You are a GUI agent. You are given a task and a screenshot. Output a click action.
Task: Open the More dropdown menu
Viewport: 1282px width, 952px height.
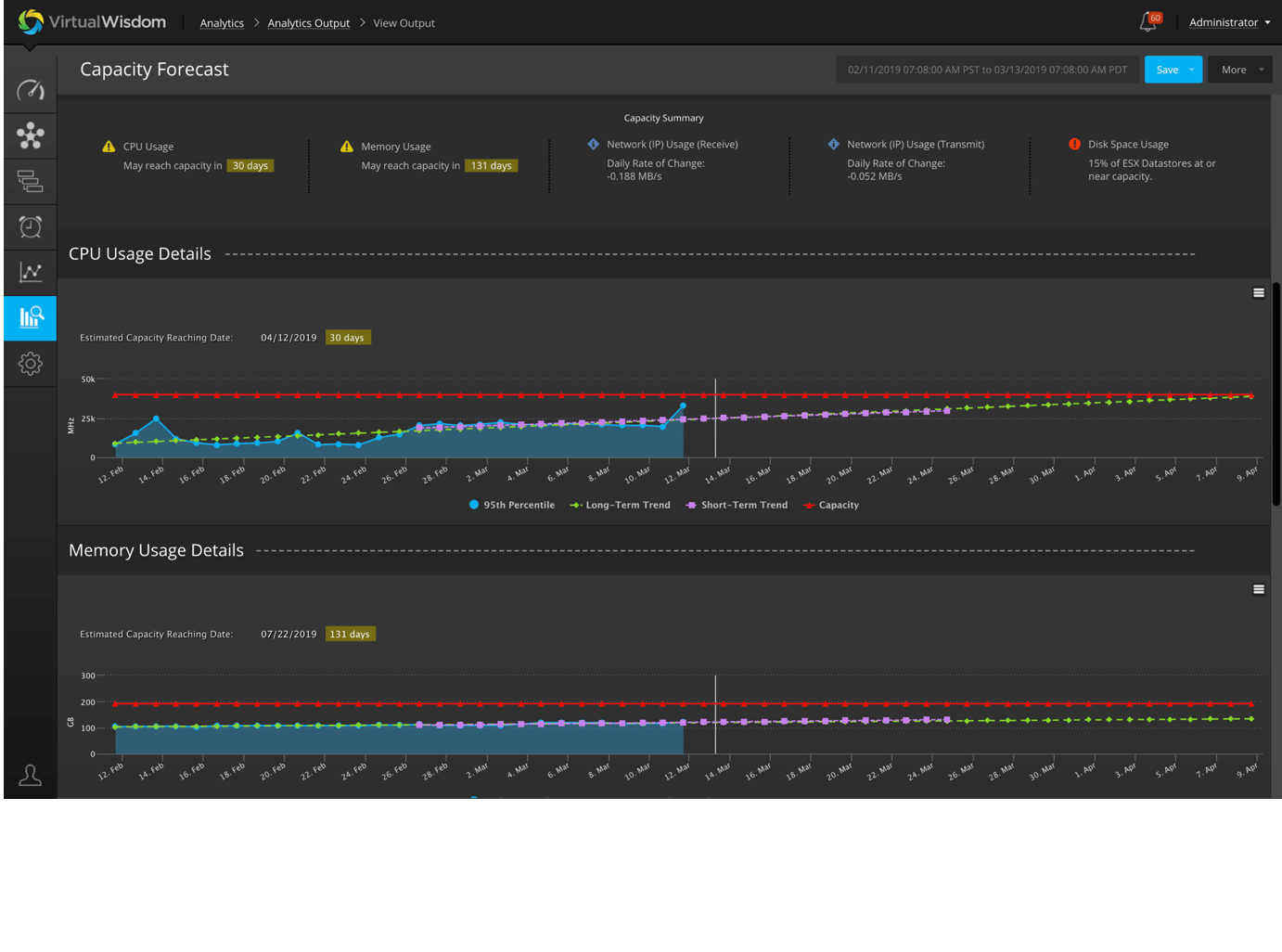click(x=1239, y=70)
